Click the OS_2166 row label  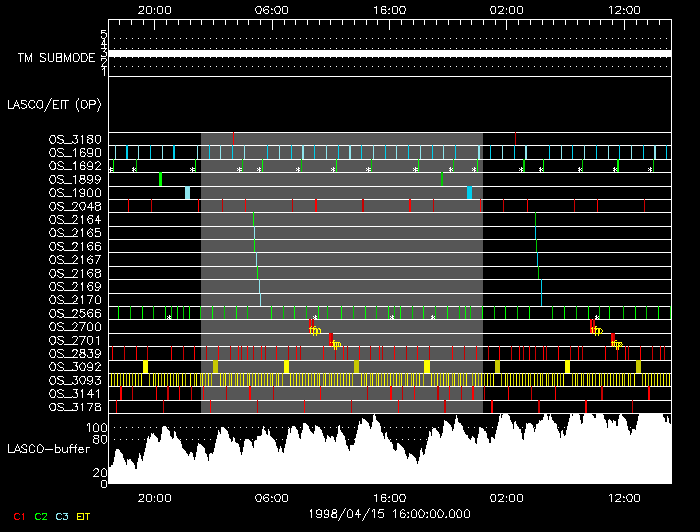tap(75, 246)
